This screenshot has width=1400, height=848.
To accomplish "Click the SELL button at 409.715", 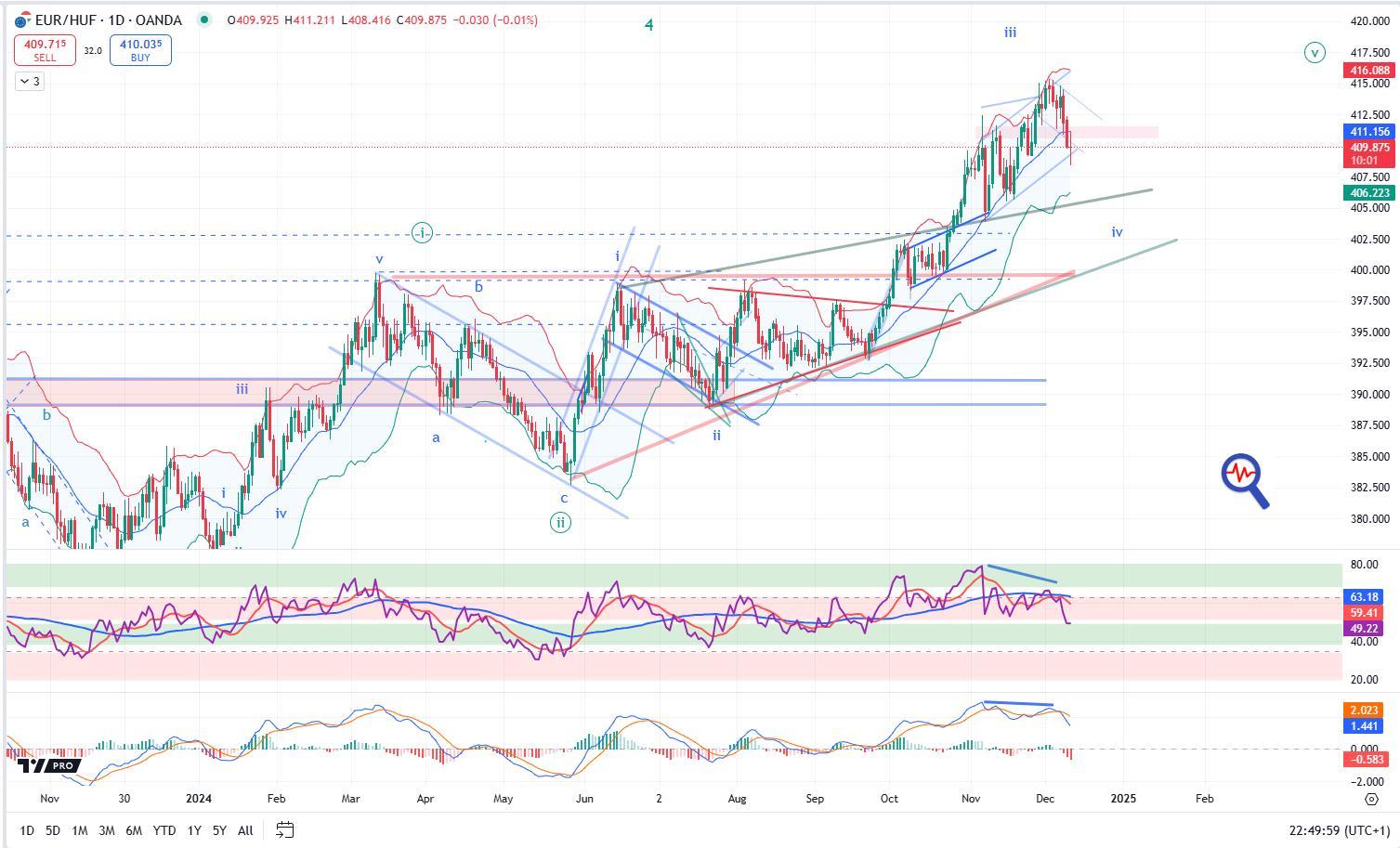I will pyautogui.click(x=45, y=50).
